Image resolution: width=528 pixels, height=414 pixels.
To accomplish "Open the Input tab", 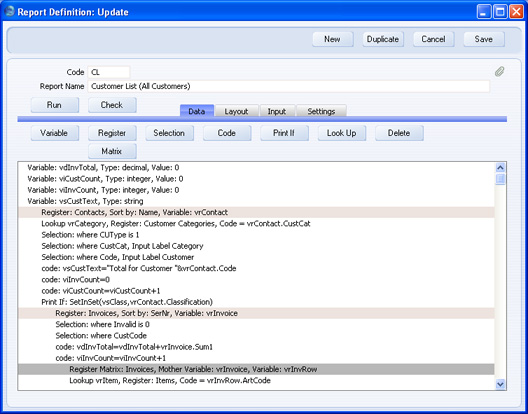I will [x=277, y=111].
